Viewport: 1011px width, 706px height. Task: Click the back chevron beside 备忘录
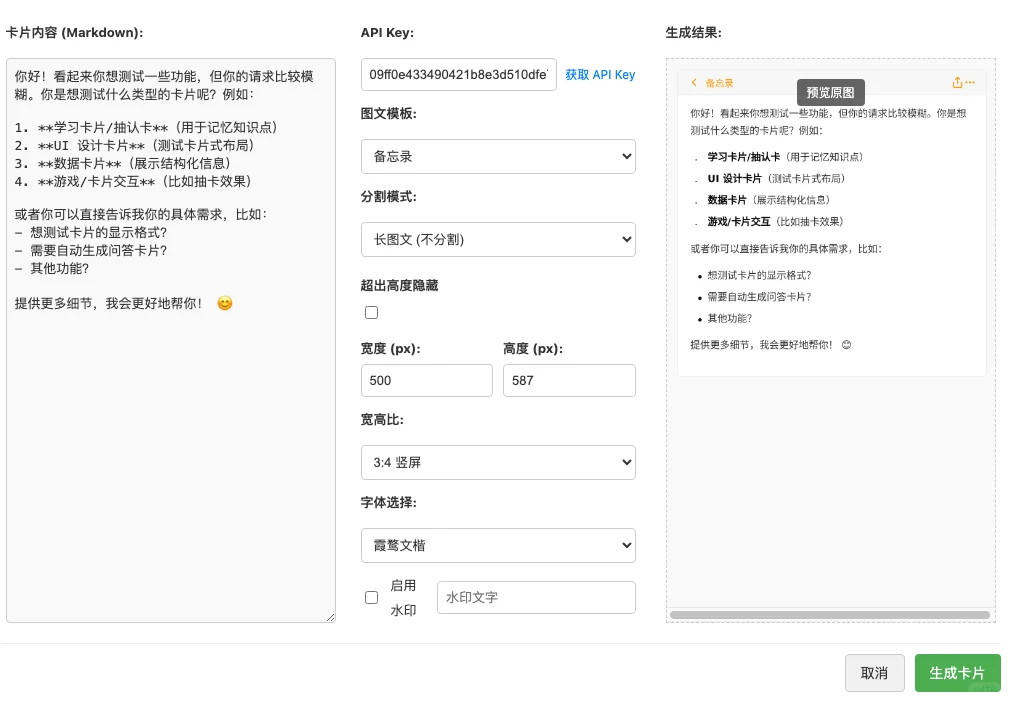point(694,83)
